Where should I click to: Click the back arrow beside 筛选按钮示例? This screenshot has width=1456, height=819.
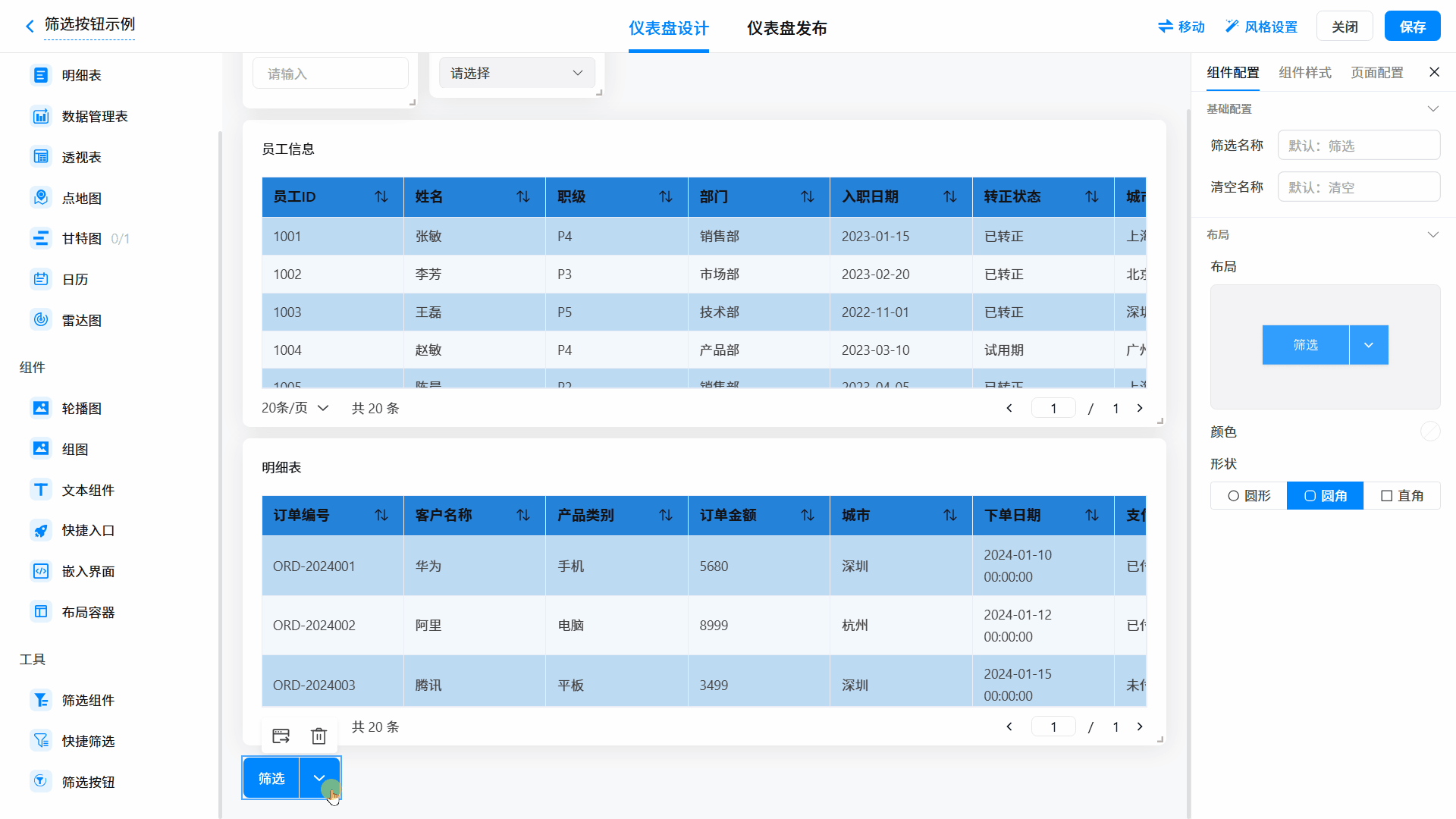coord(30,27)
